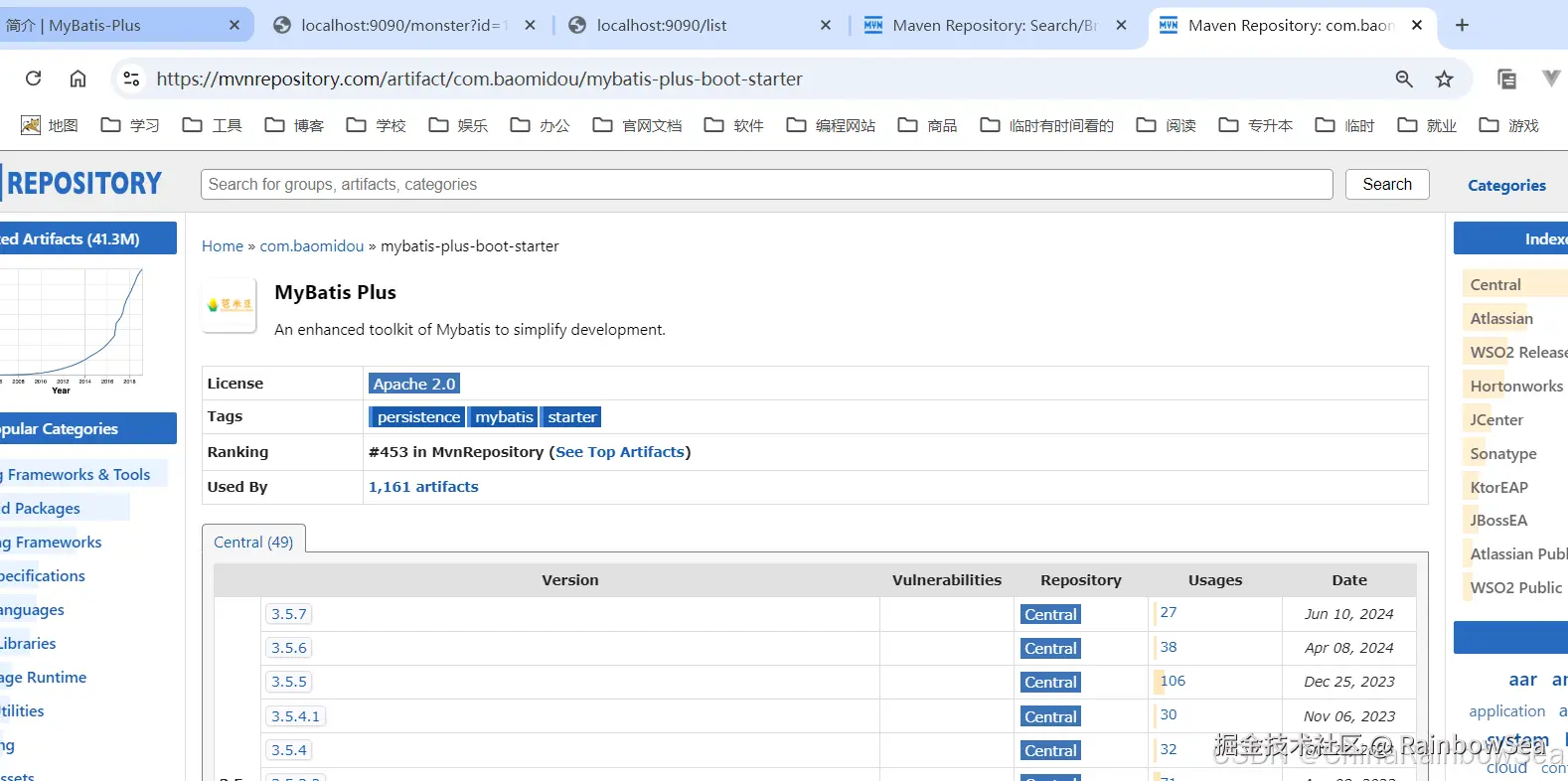1568x781 pixels.
Task: Close the localhost:9090/monster tab
Action: point(531,25)
